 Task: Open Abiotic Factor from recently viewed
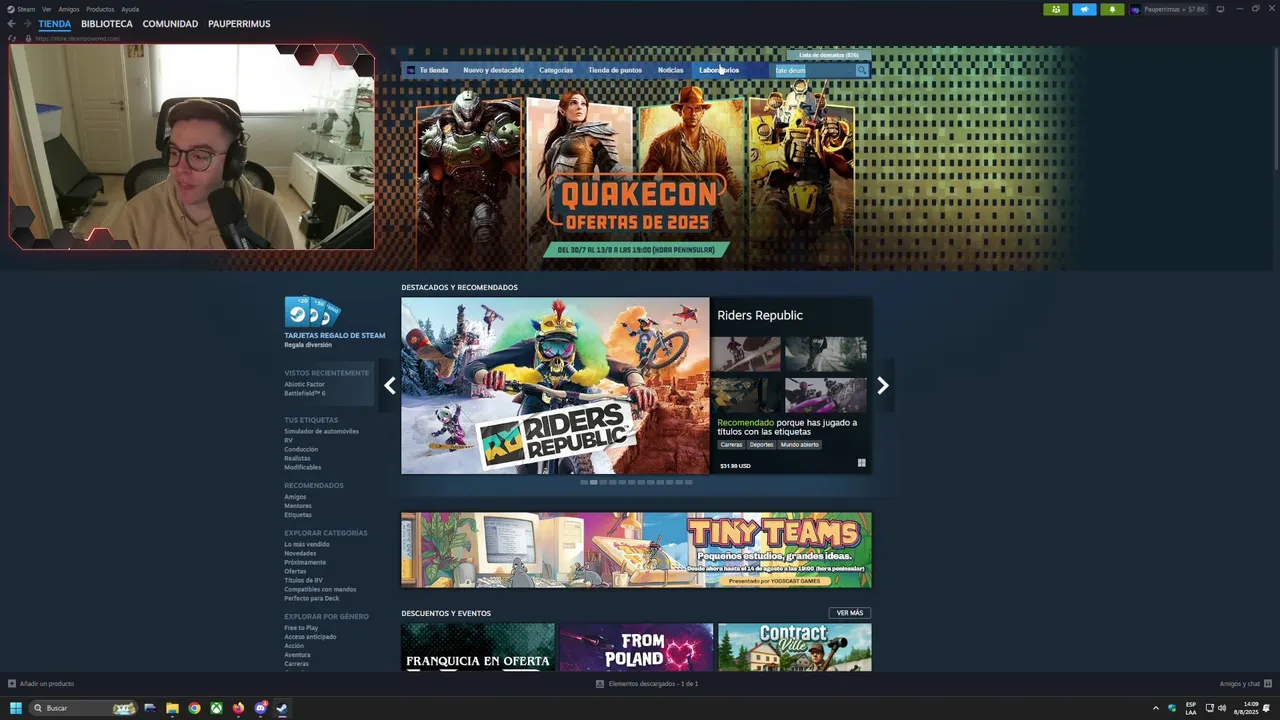click(304, 384)
